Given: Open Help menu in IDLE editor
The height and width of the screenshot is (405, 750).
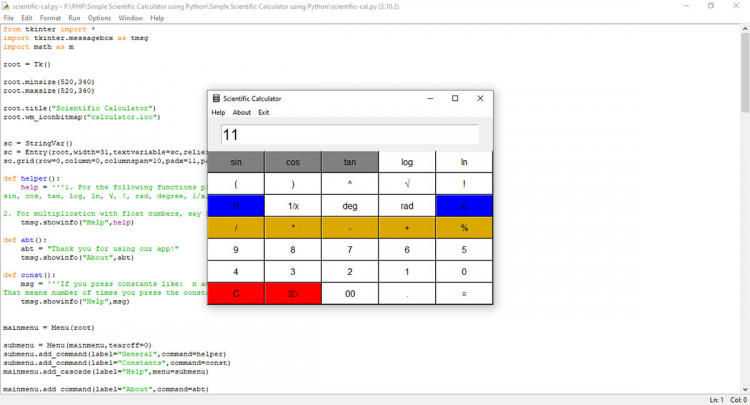Looking at the screenshot, I should [157, 18].
